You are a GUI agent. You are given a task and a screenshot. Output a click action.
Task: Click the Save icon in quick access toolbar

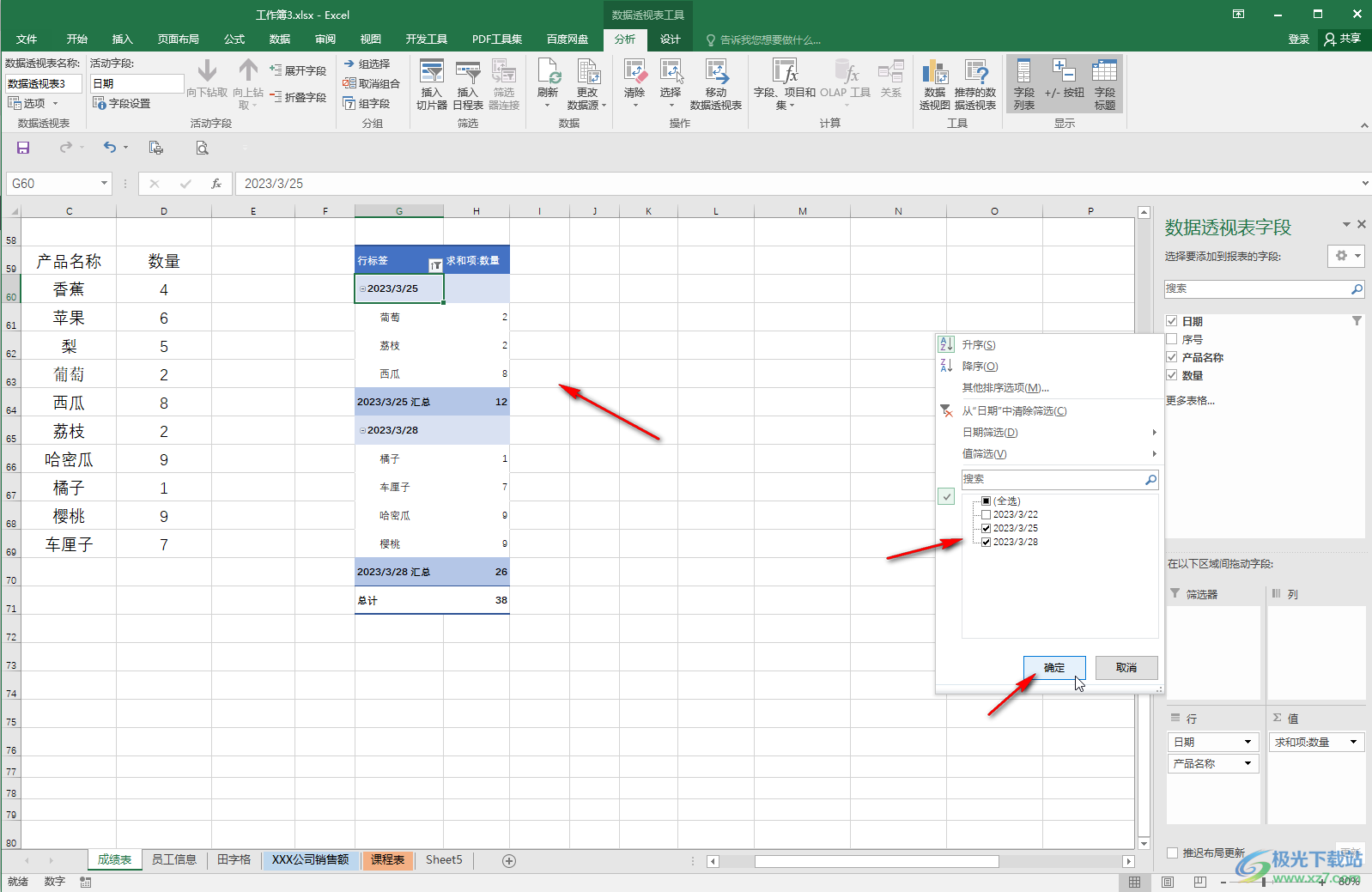pyautogui.click(x=23, y=148)
